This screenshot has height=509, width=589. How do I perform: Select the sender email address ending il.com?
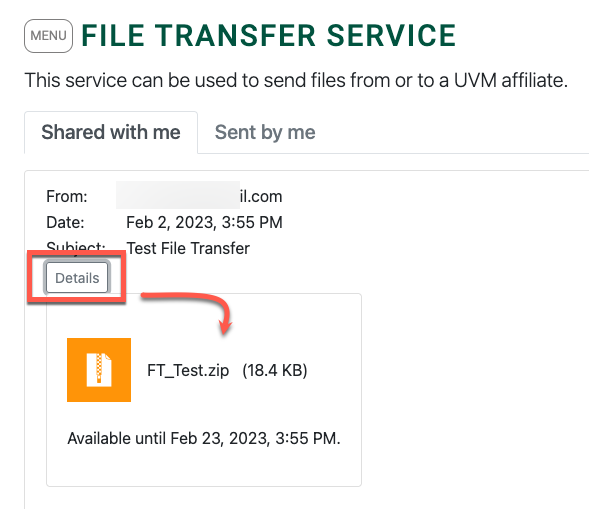(199, 196)
